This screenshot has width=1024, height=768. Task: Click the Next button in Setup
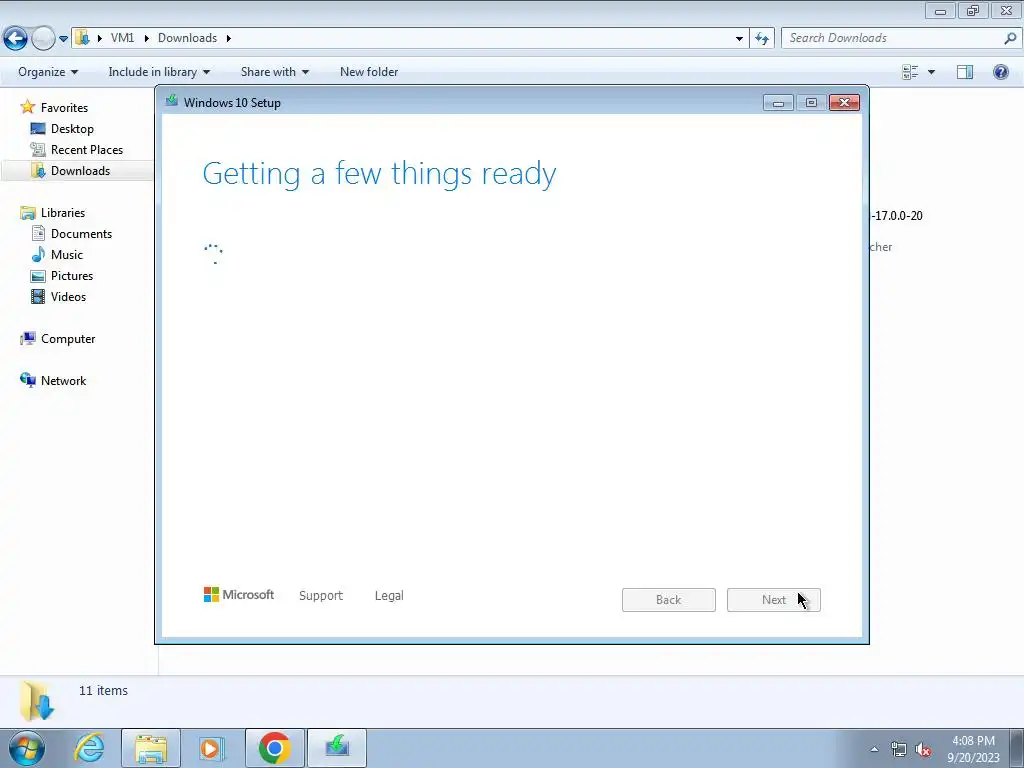tap(774, 600)
